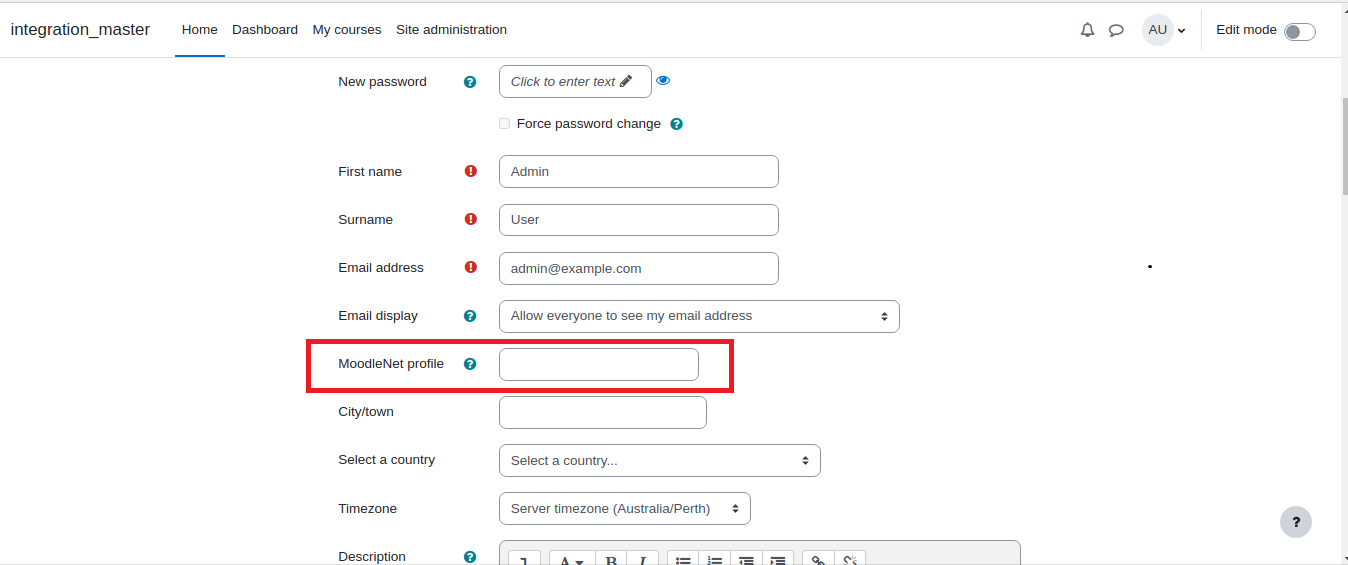
Task: Open the Timezone dropdown
Action: point(625,508)
